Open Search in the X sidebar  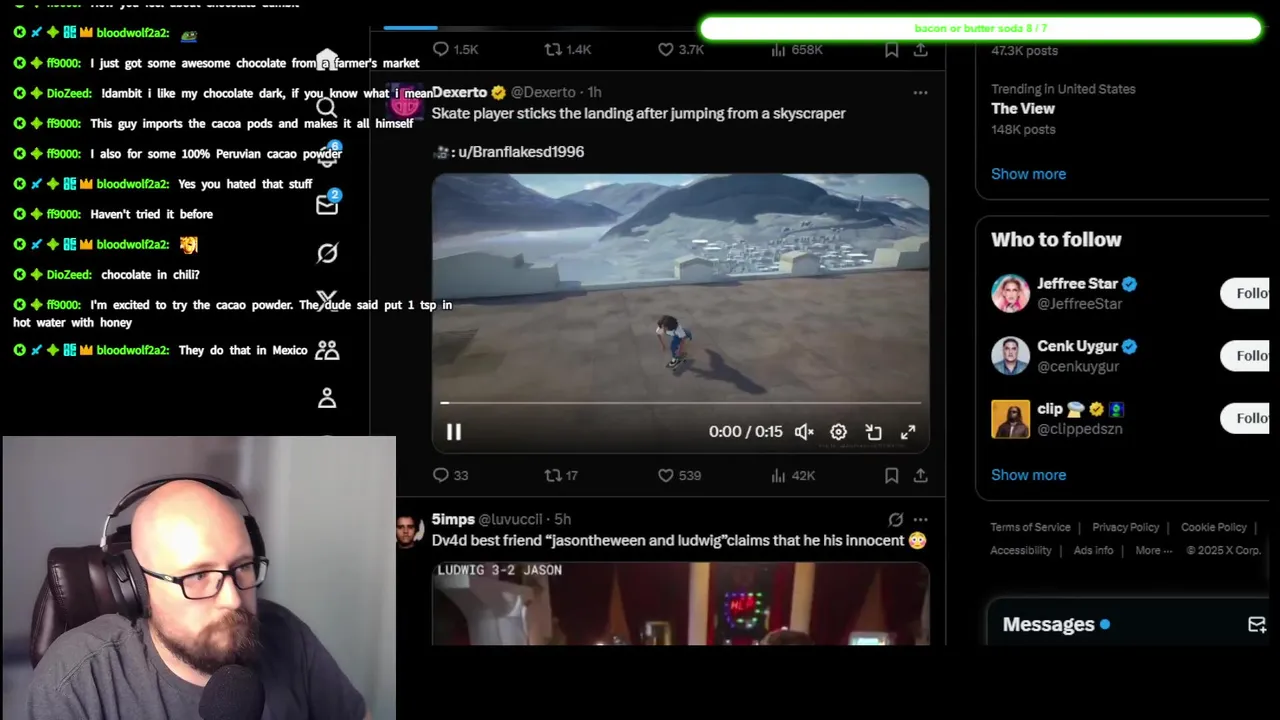pos(327,107)
